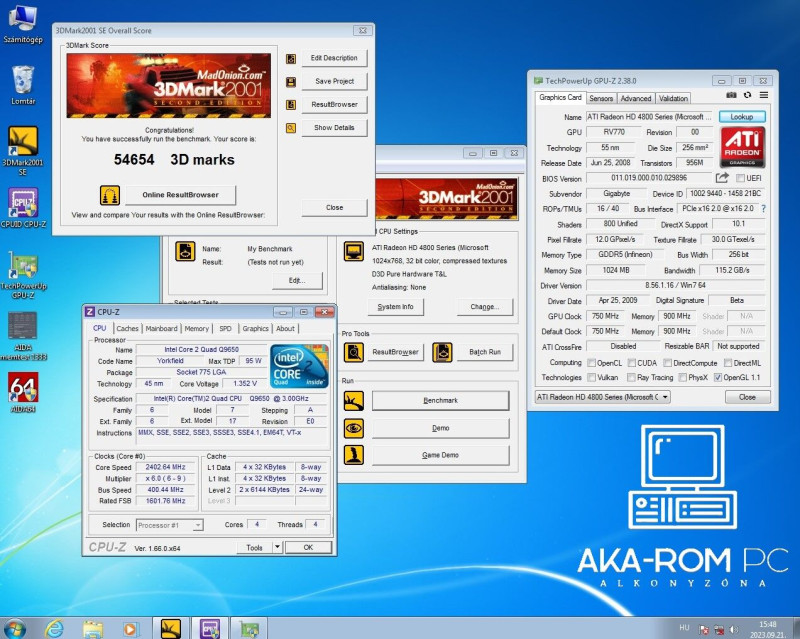This screenshot has width=800, height=639.
Task: Open the Validation tab in GPU-Z
Action: [x=673, y=99]
